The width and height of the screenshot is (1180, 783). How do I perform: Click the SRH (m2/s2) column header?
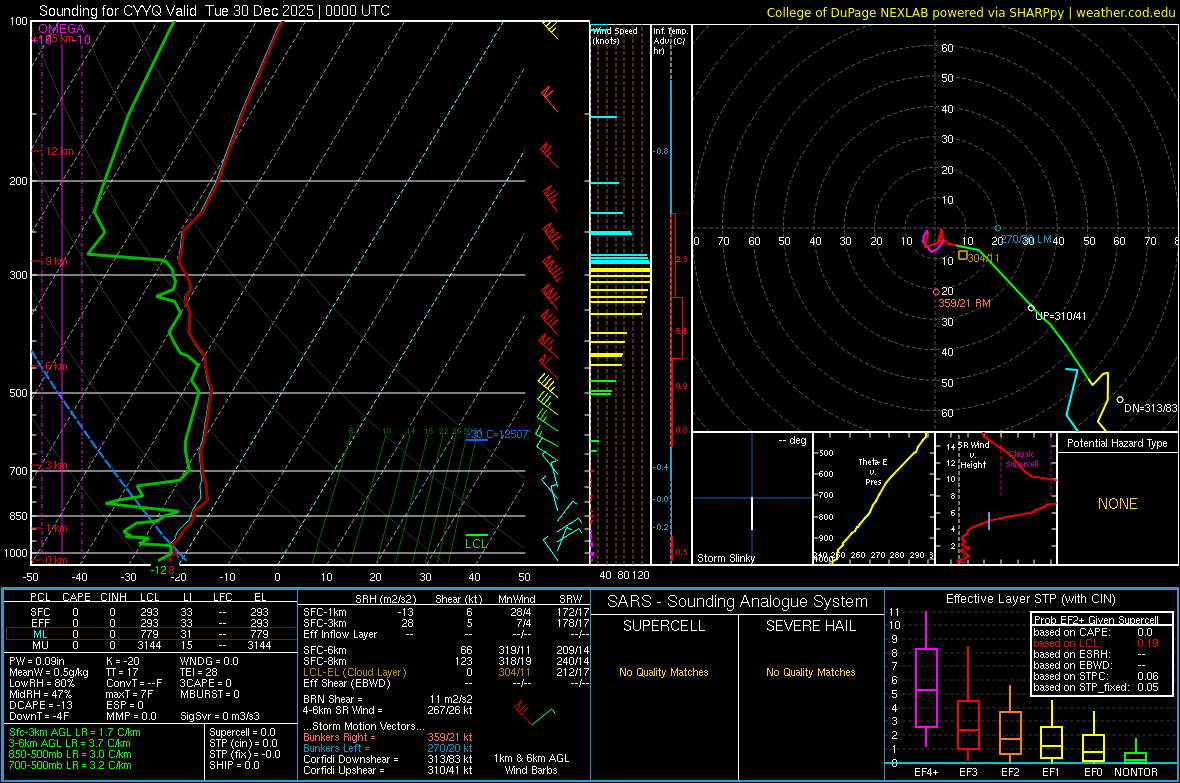point(386,599)
